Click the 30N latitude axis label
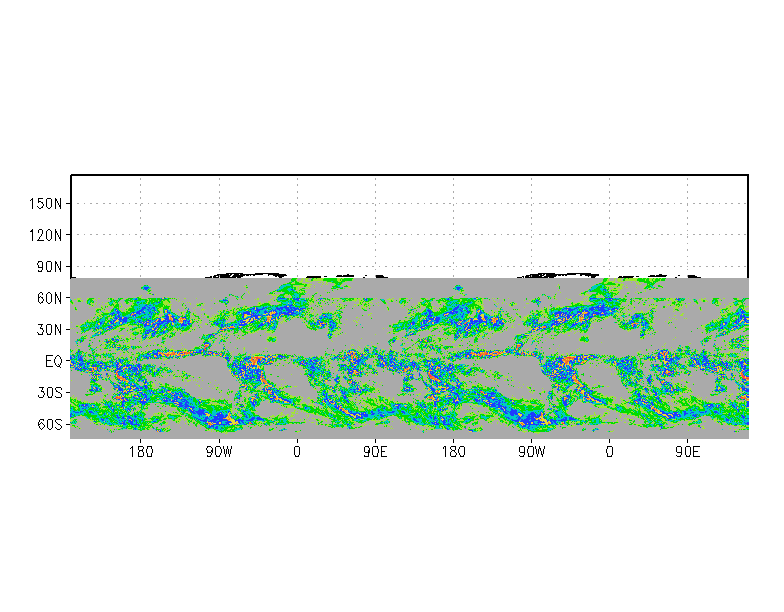 [49, 330]
